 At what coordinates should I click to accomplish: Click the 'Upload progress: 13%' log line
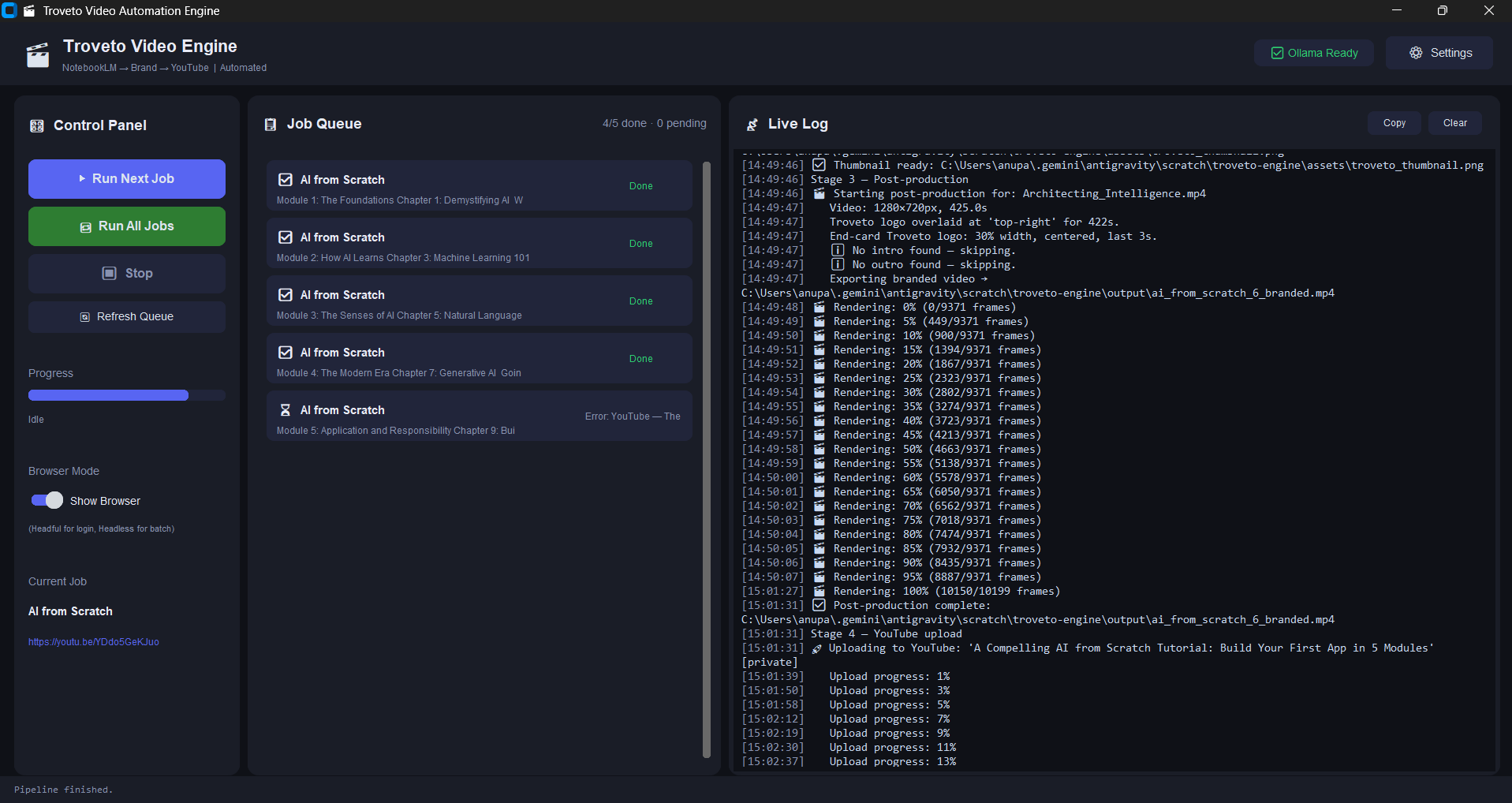pyautogui.click(x=893, y=762)
